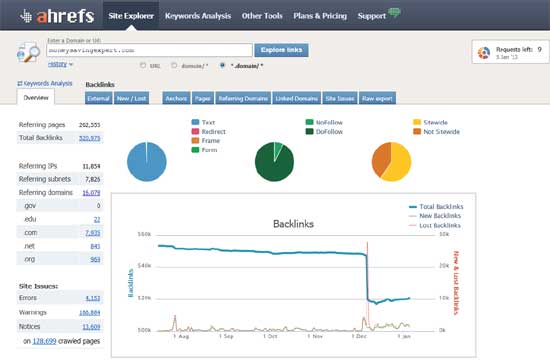Click the Redirect legend color swatch

pos(195,131)
